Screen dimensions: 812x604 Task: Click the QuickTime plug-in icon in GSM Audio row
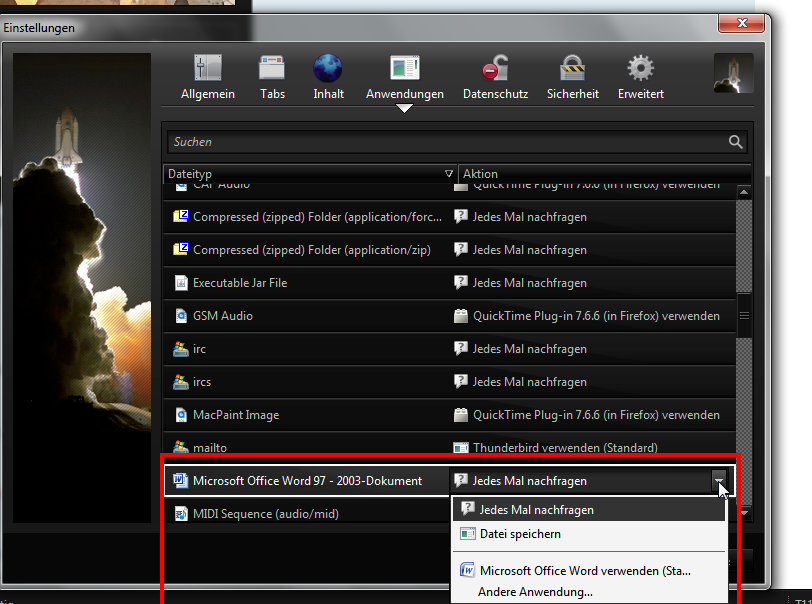tap(461, 316)
